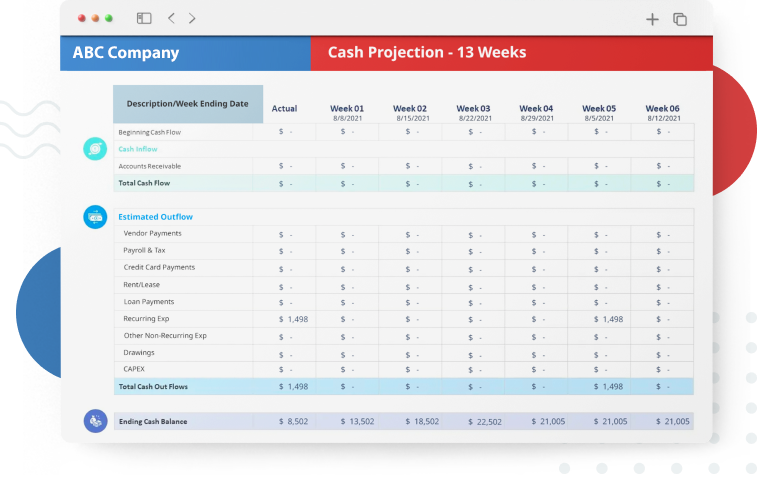Click the blue Estimated Outflow money icon
This screenshot has width=763, height=480.
[95, 217]
